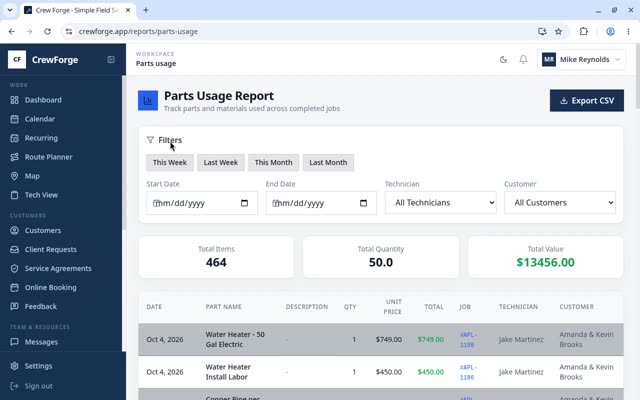Apply the Last Month filter
This screenshot has height=400, width=640.
coord(328,162)
